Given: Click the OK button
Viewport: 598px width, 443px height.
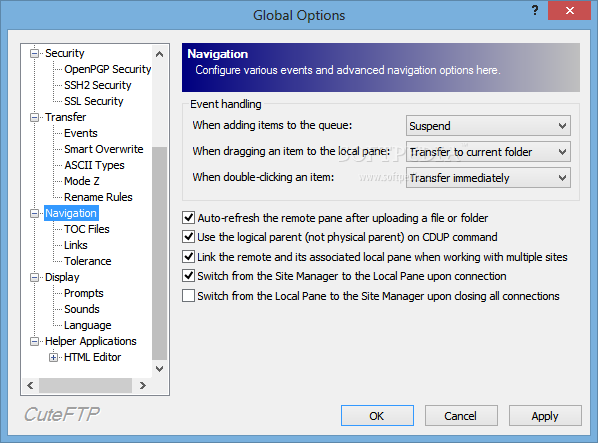Looking at the screenshot, I should tap(377, 416).
